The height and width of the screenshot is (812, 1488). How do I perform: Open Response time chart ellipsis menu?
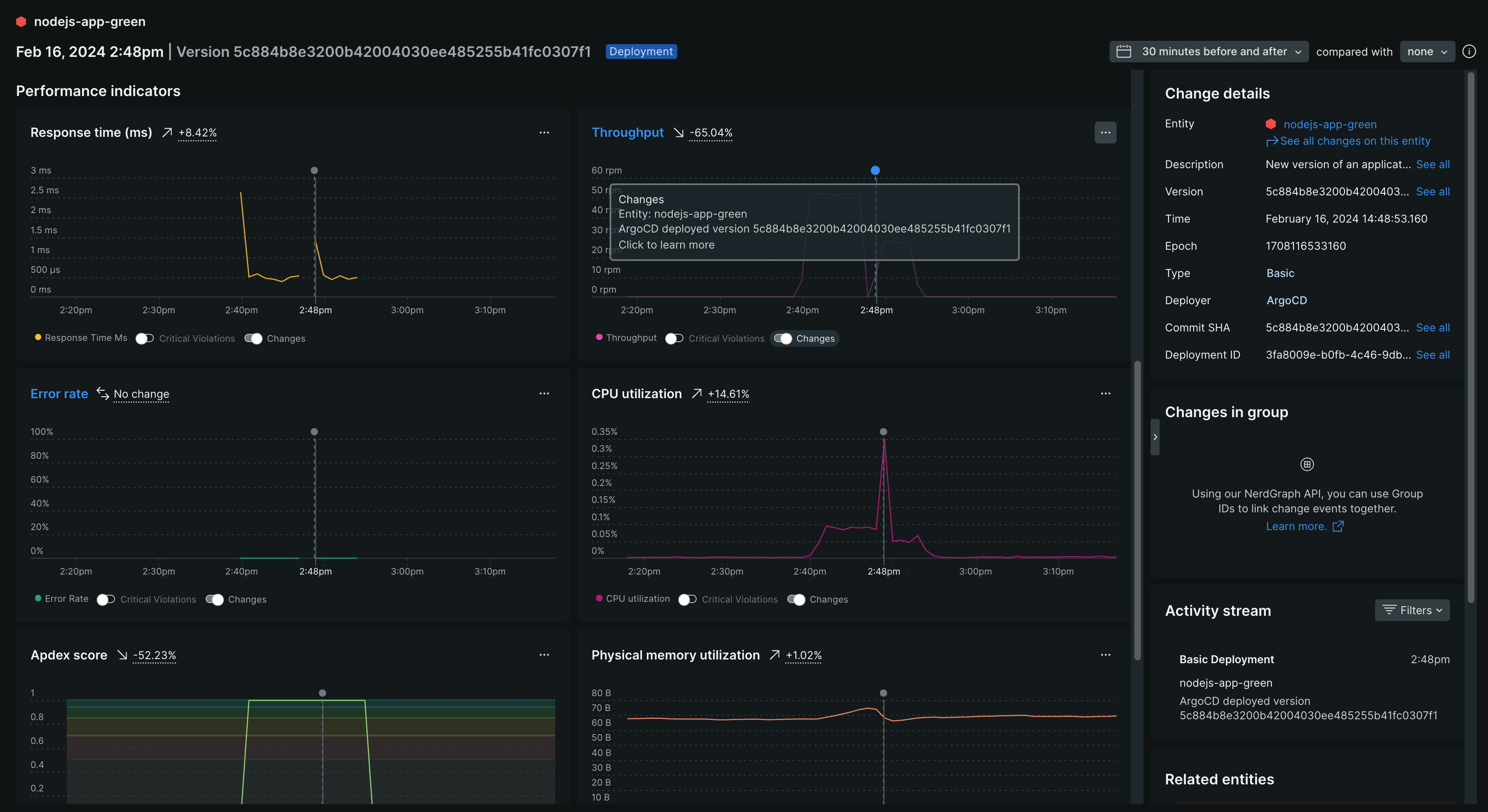[x=544, y=132]
